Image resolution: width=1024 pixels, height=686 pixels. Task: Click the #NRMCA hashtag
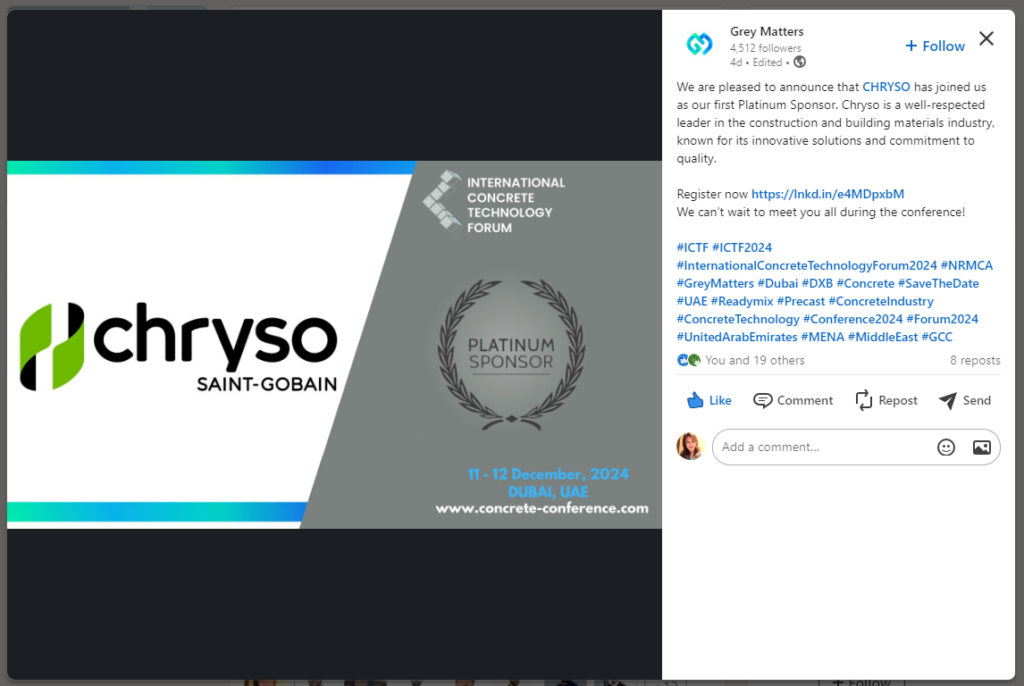tap(967, 265)
